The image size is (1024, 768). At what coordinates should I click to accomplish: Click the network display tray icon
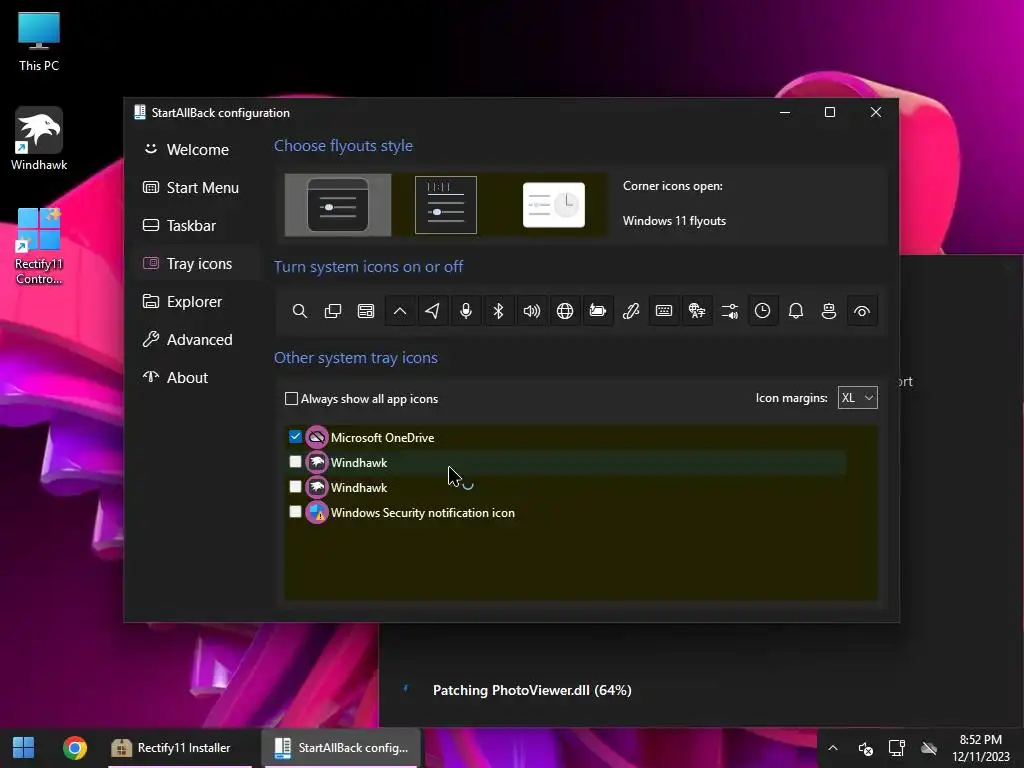[x=897, y=748]
